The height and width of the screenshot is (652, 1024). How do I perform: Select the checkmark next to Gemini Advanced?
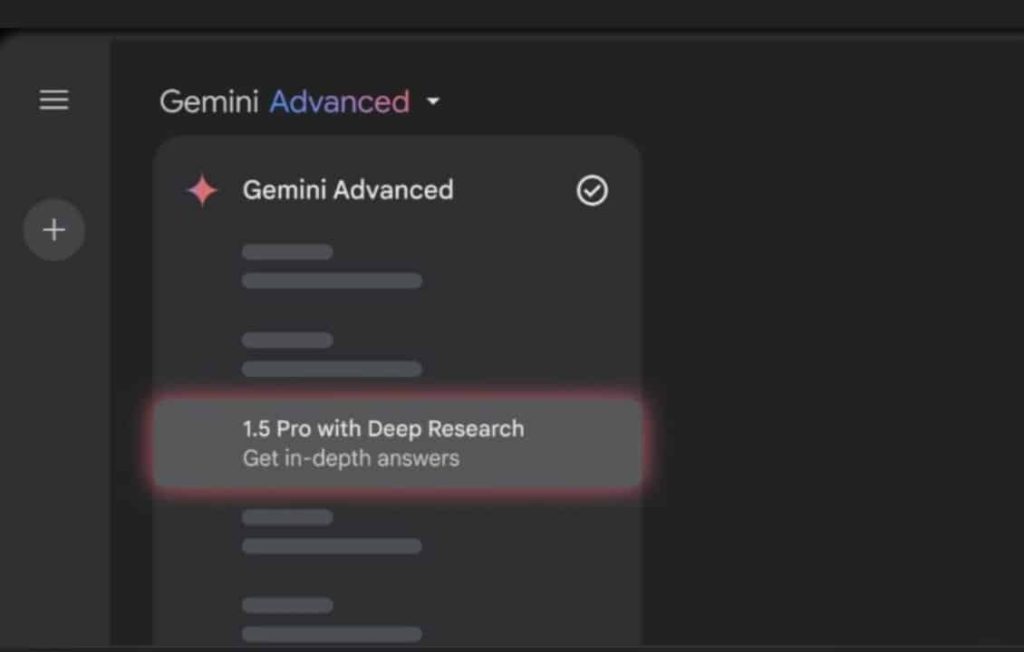coord(591,190)
